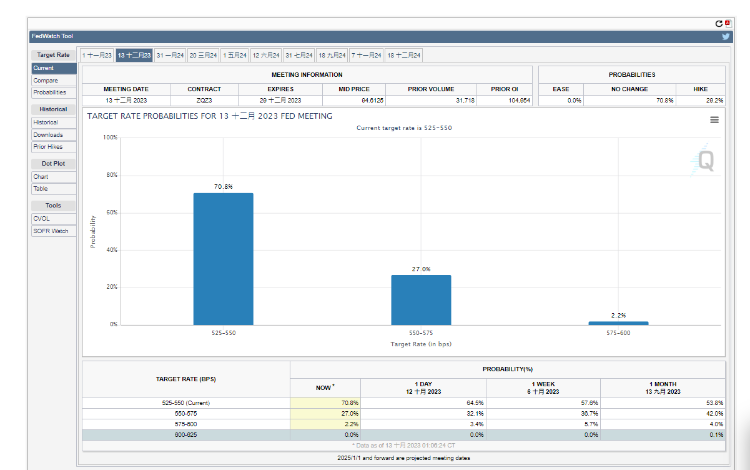Open the Historical sidebar item
Viewport: 750px width, 470px height.
[46, 122]
